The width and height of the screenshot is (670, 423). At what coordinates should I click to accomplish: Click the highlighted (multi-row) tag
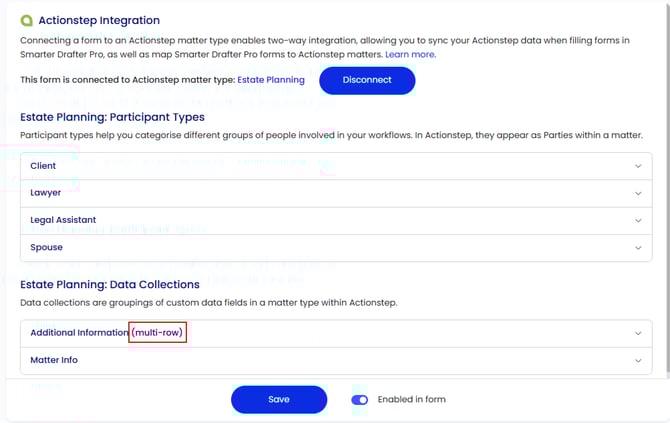click(x=158, y=333)
